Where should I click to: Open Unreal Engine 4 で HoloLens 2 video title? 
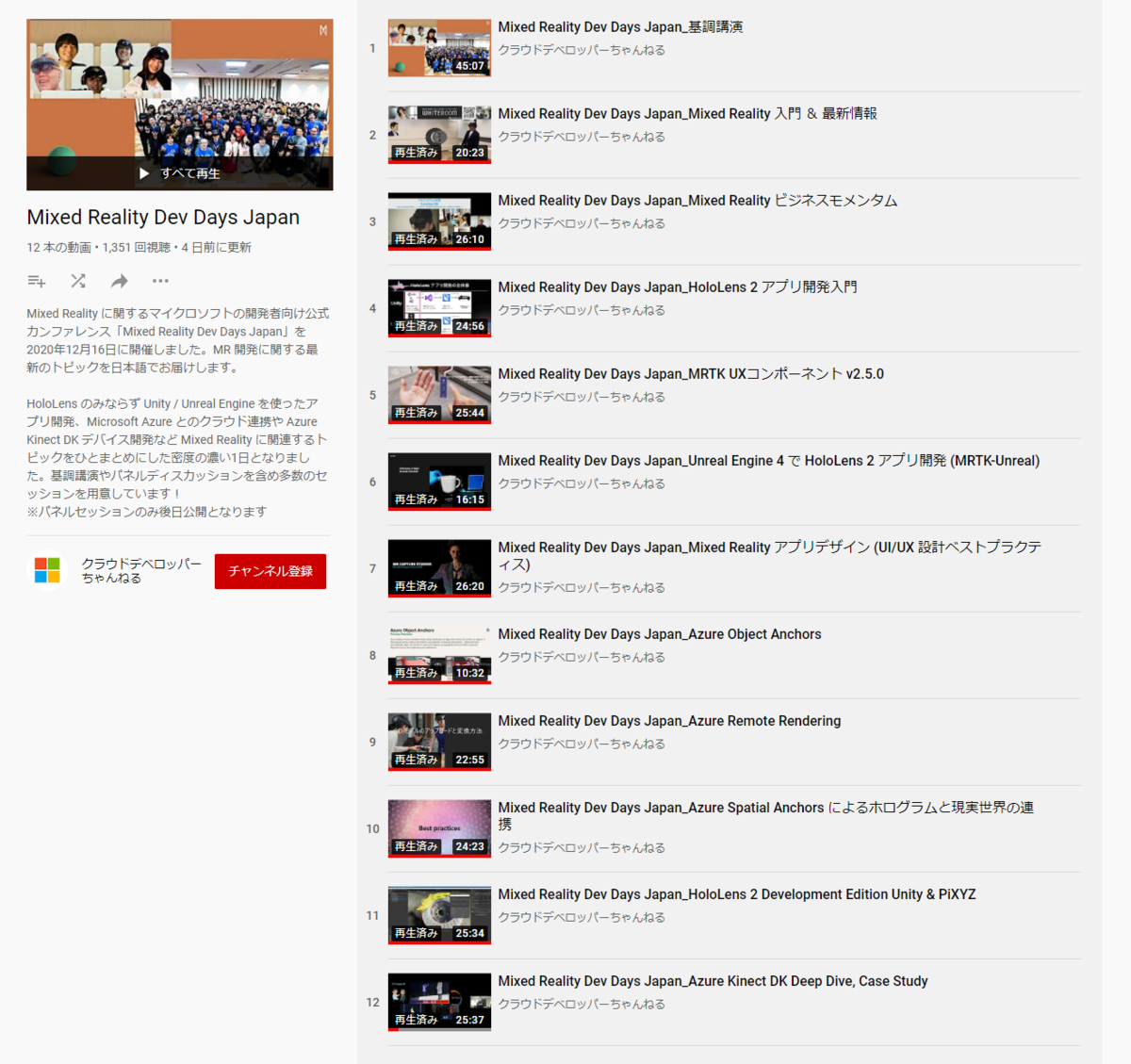click(769, 461)
